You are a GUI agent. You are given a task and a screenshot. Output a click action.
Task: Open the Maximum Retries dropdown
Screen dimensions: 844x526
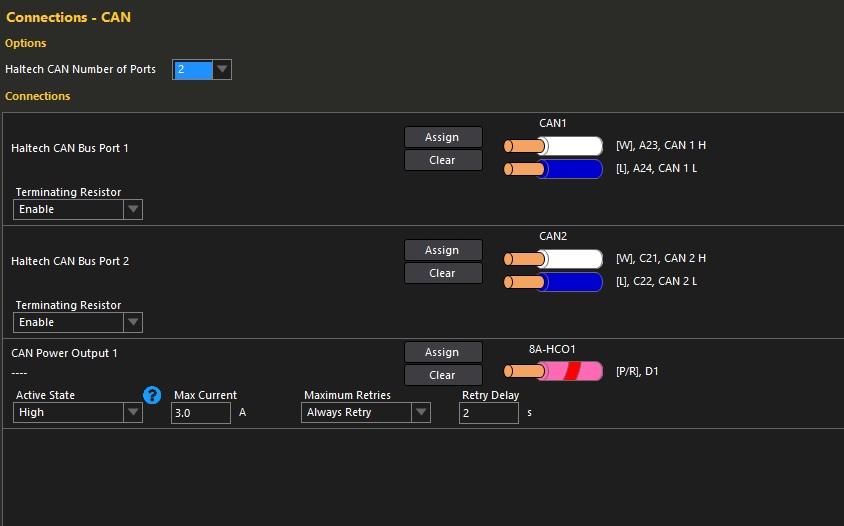click(x=365, y=412)
